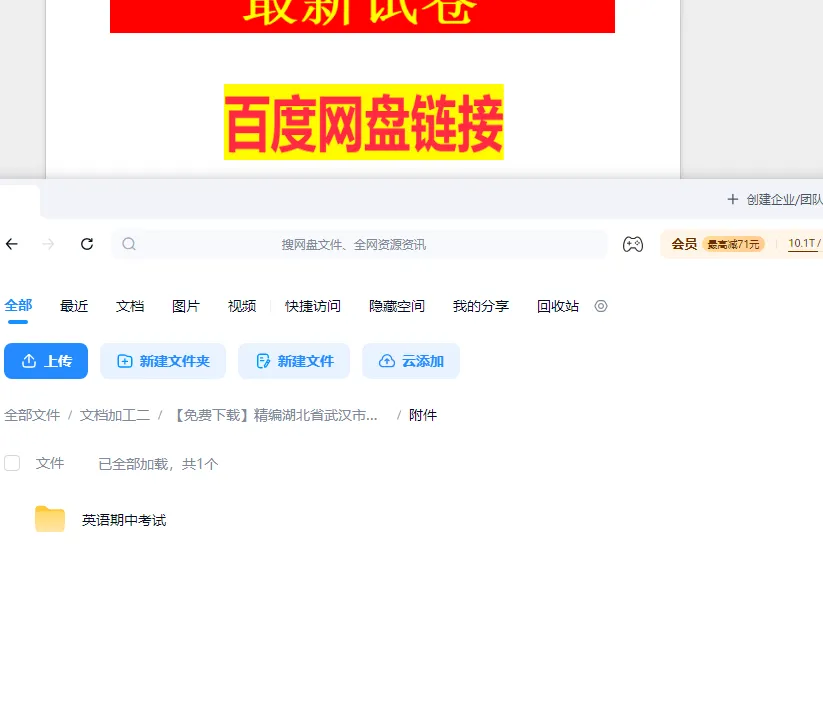The height and width of the screenshot is (713, 823).
Task: Open tab settings circle icon after 回收站
Action: click(x=601, y=306)
